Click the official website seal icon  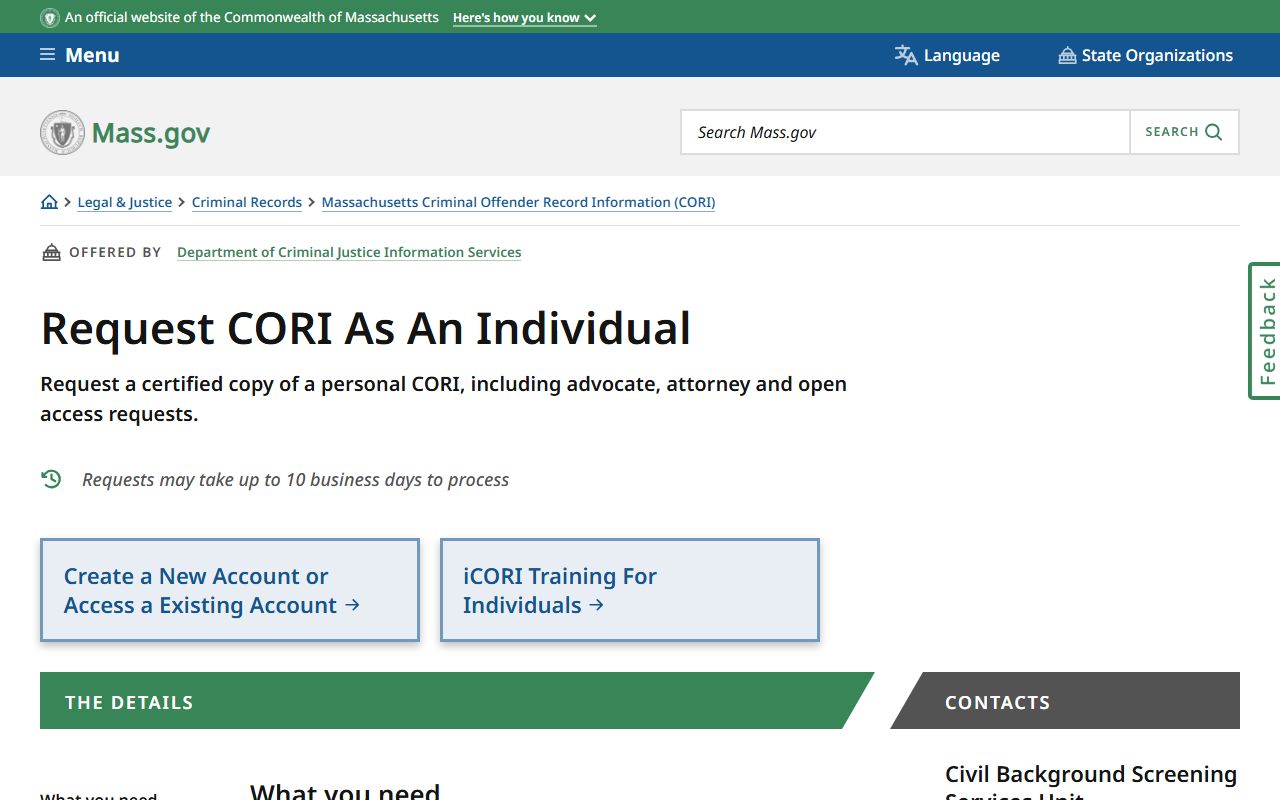pos(49,18)
